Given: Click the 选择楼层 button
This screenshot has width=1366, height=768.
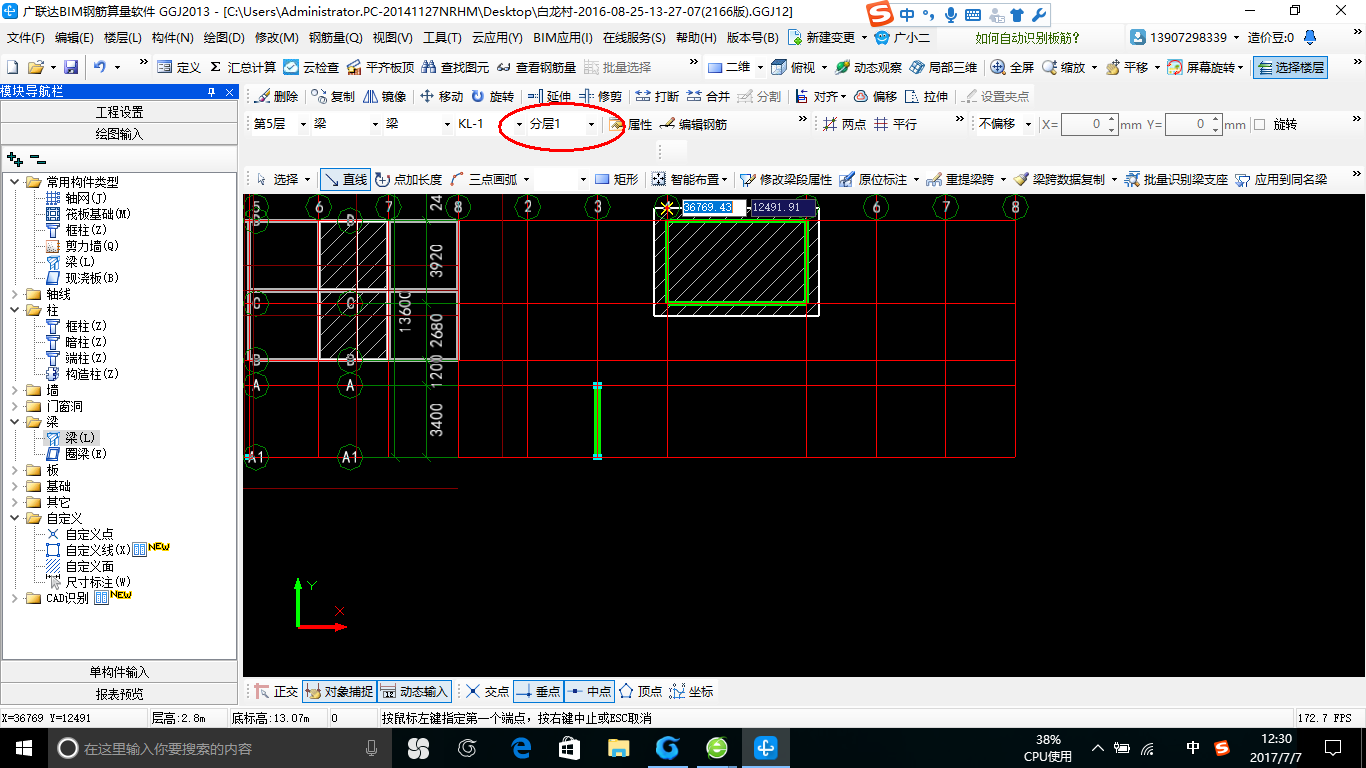Looking at the screenshot, I should pyautogui.click(x=1290, y=67).
